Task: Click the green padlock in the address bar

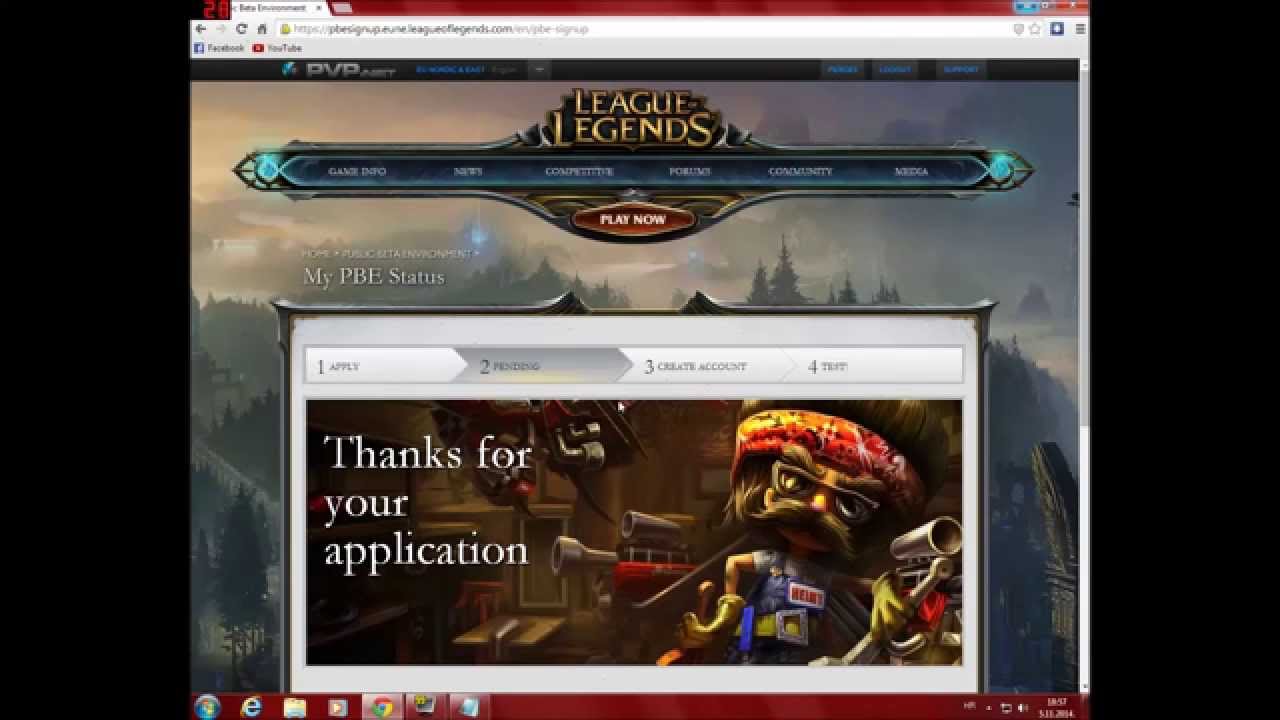Action: 286,29
